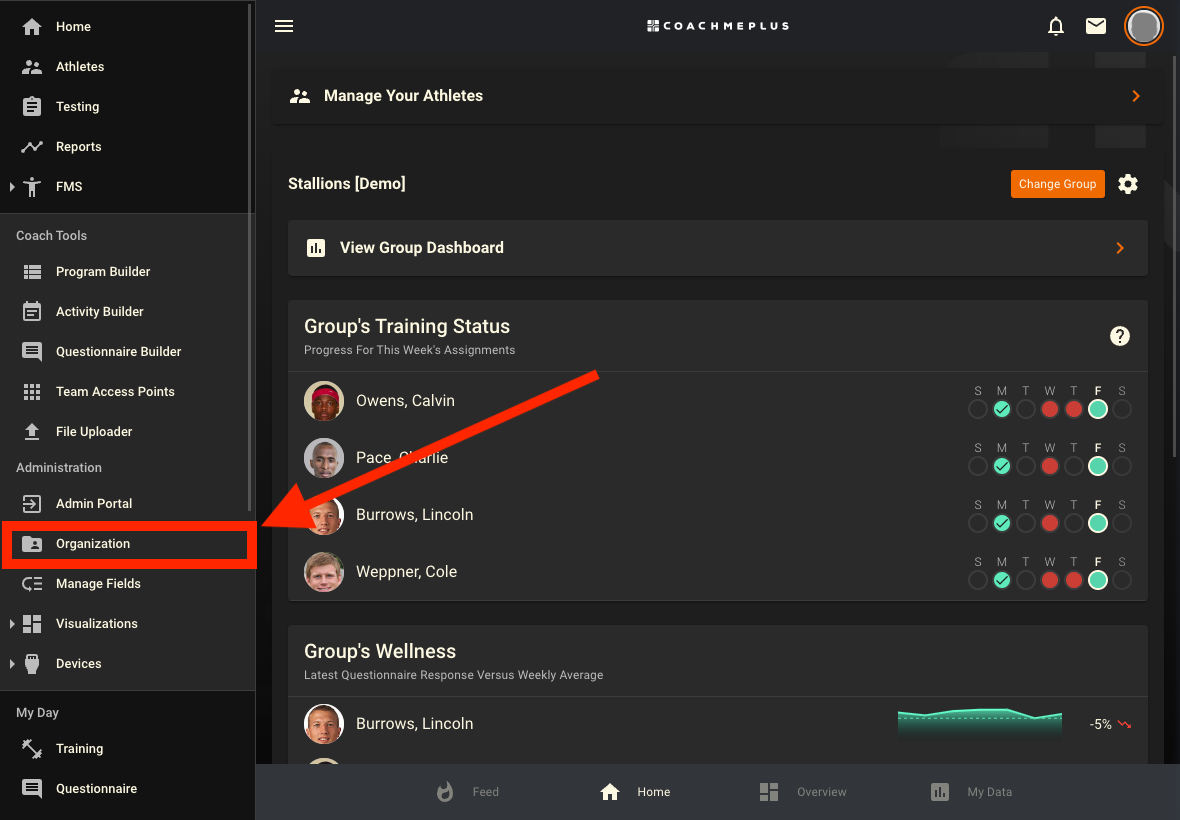Open Team Access Points
1180x820 pixels.
115,391
